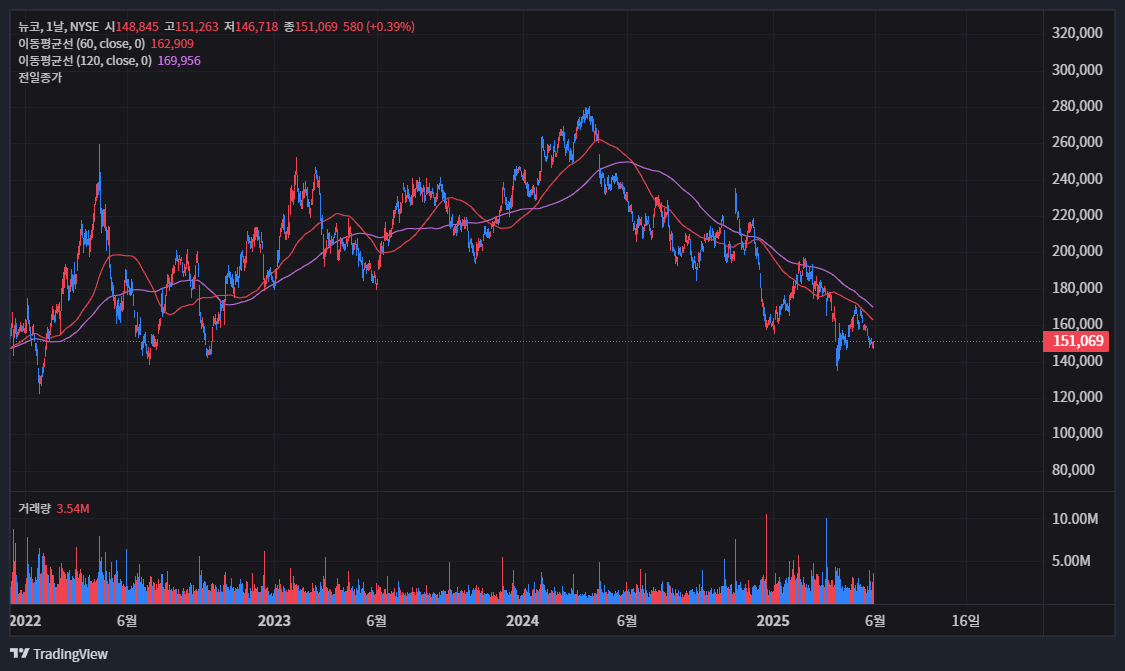
Task: Click the 240,000 price axis label
Action: click(x=1077, y=179)
